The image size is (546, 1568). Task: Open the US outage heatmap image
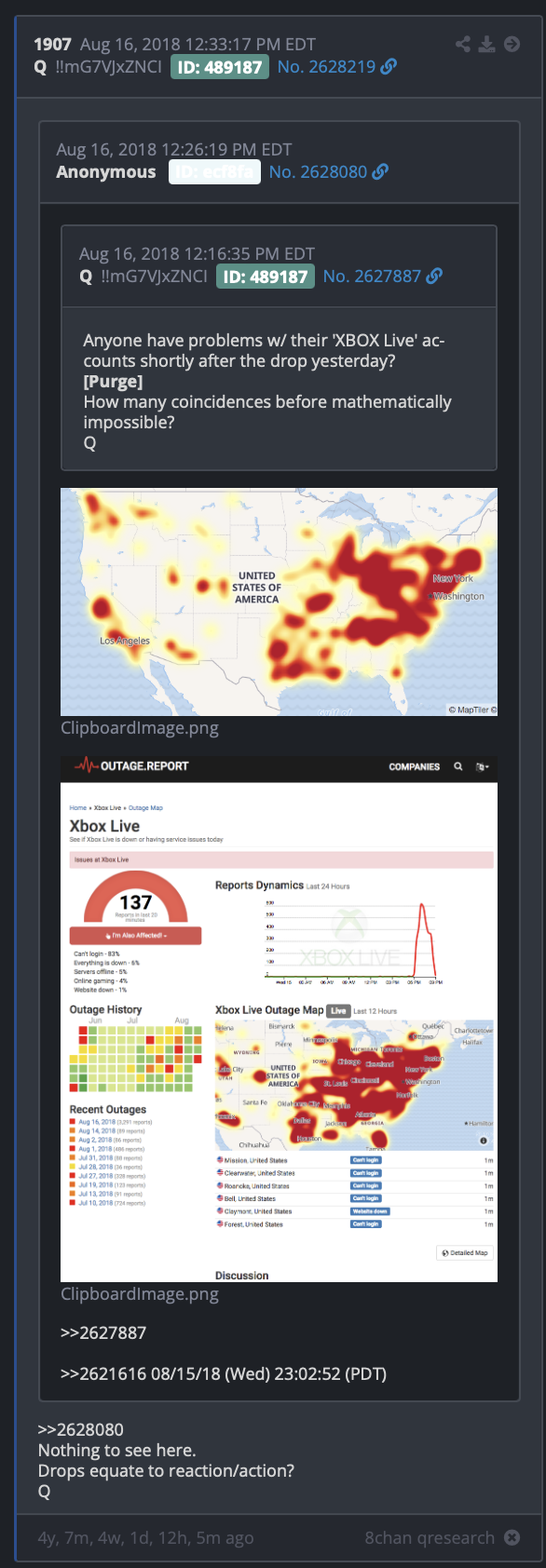pyautogui.click(x=279, y=602)
